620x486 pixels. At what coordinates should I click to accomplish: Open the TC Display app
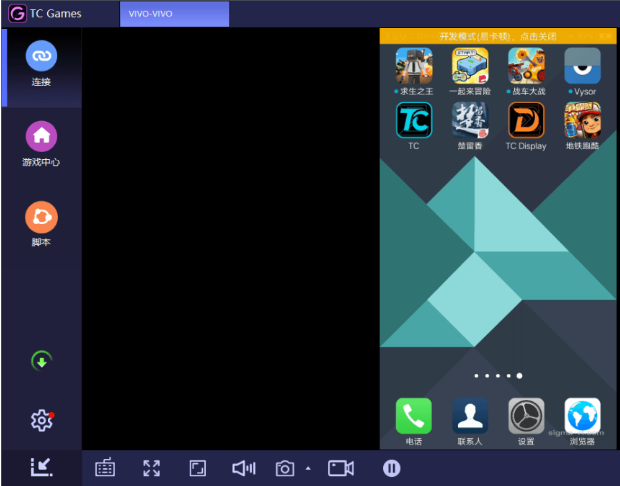(x=526, y=122)
